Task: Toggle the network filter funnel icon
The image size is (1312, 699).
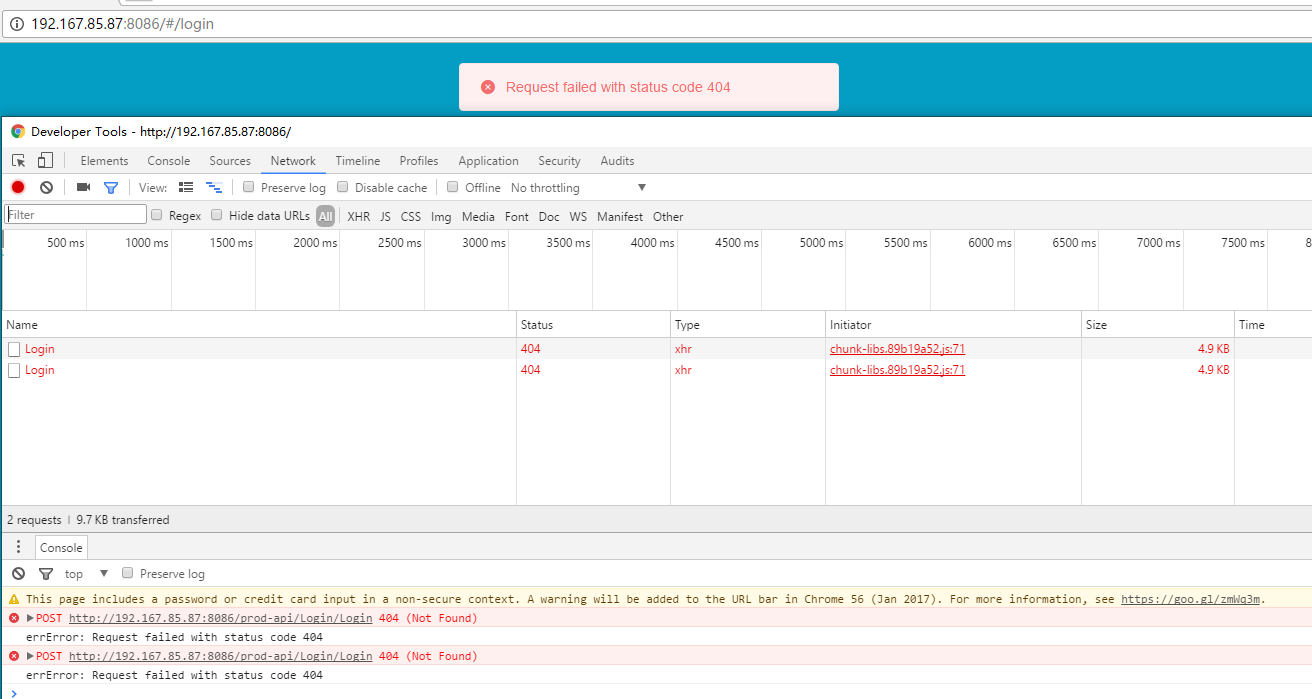Action: 111,187
